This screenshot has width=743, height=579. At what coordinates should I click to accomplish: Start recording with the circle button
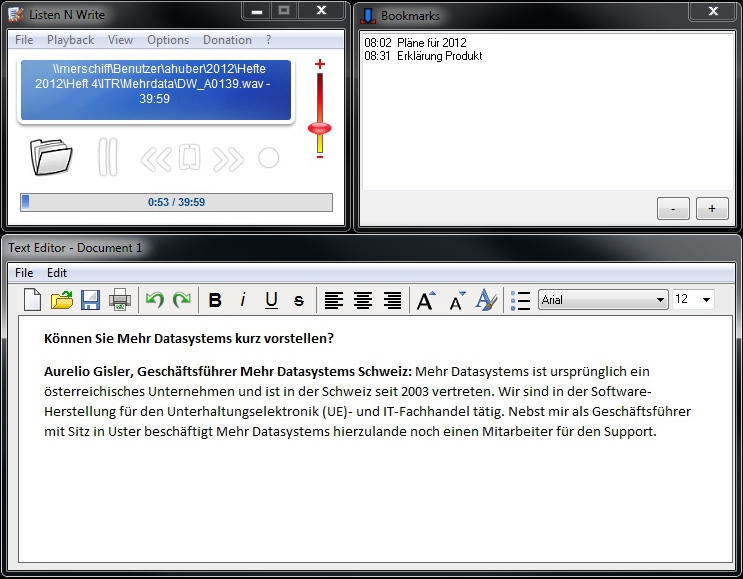coord(269,158)
